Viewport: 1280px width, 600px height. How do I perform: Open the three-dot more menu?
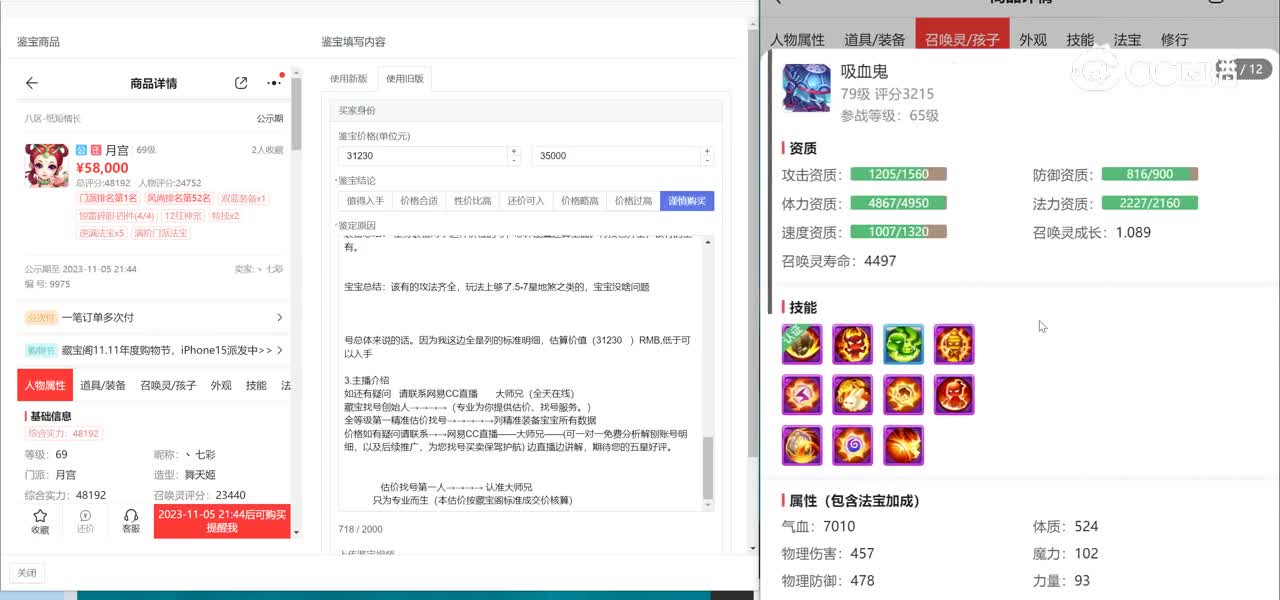click(x=273, y=83)
